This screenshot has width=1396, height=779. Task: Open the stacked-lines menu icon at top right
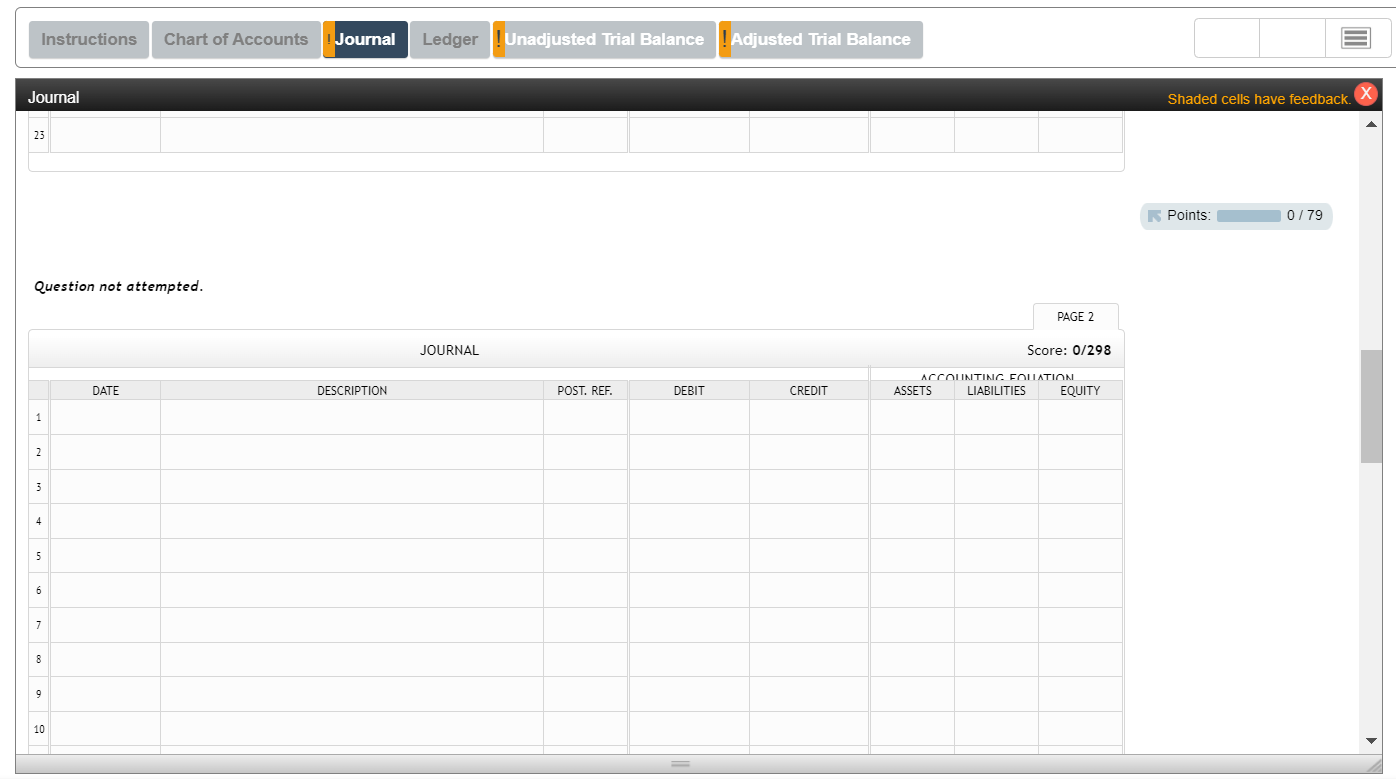(1355, 39)
